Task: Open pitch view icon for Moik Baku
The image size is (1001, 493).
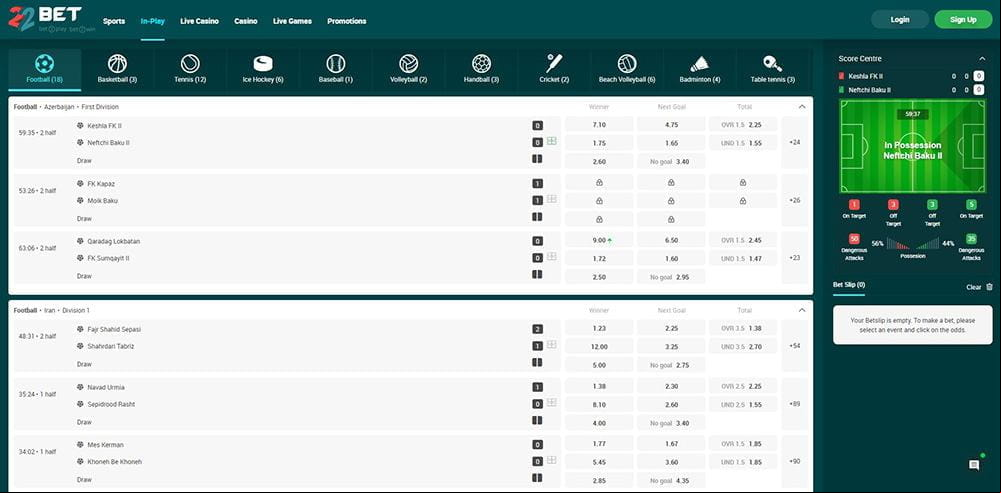Action: (552, 199)
